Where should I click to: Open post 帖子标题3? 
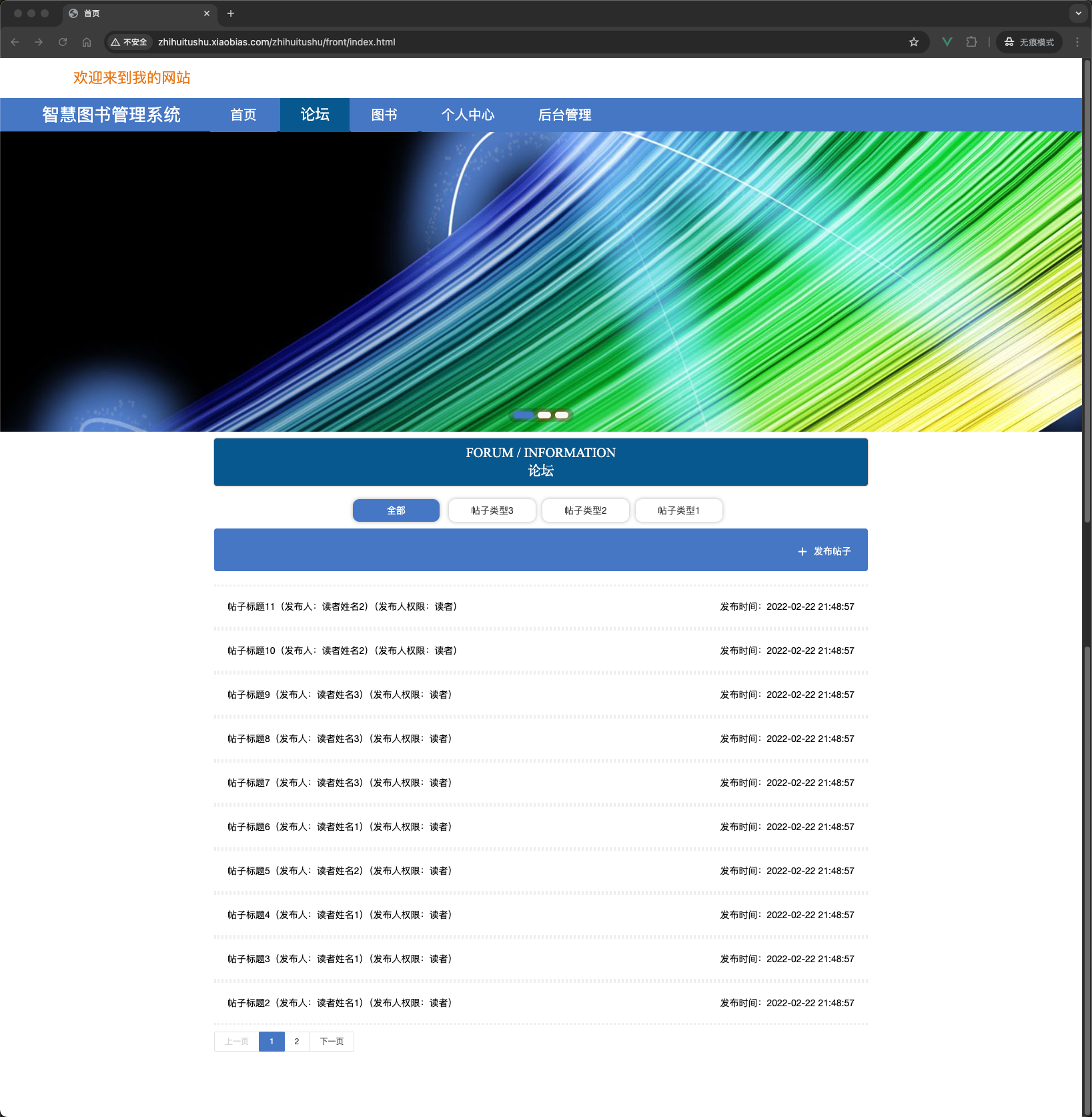point(541,959)
